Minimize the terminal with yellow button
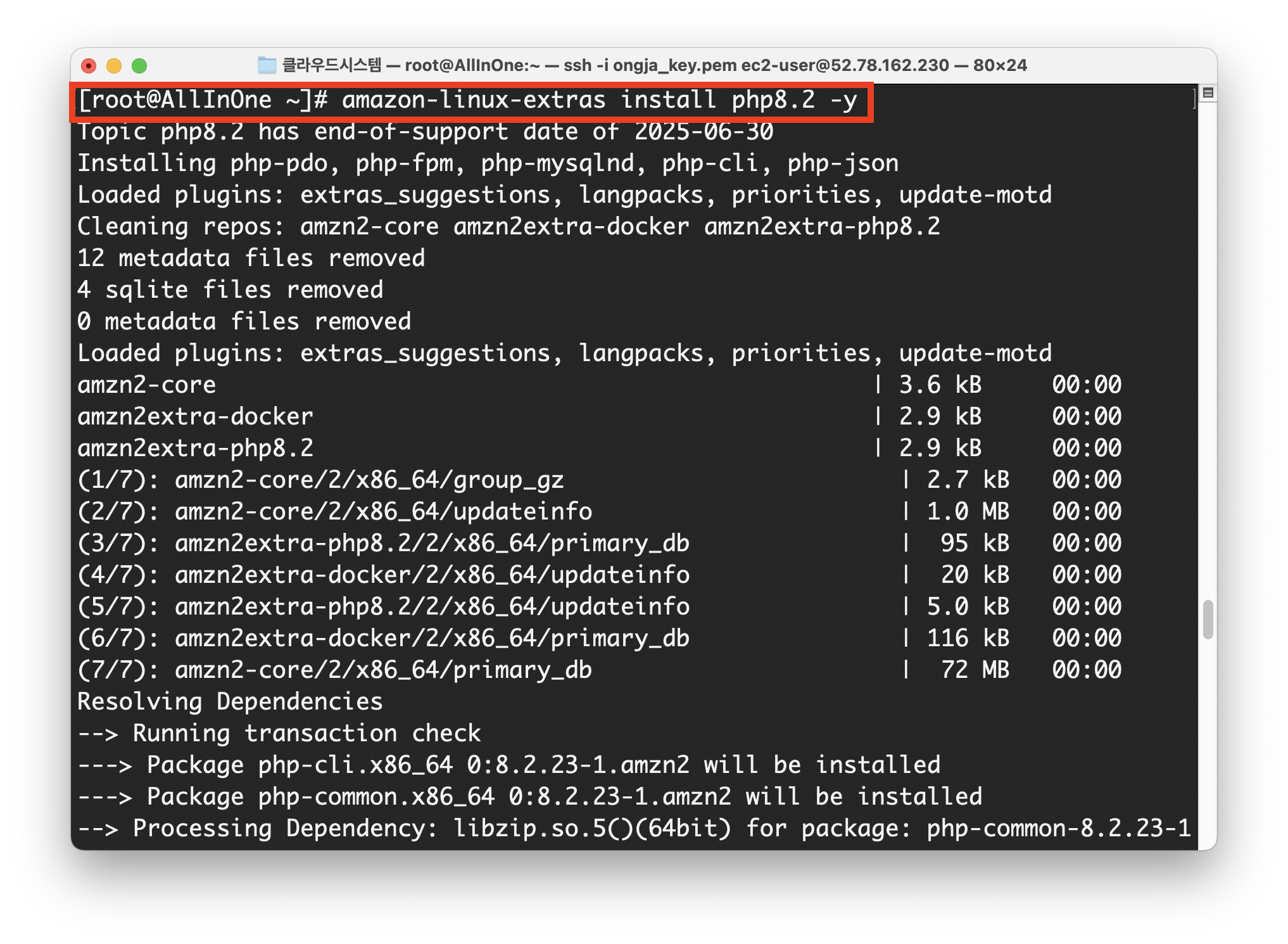Image resolution: width=1288 pixels, height=944 pixels. (114, 66)
